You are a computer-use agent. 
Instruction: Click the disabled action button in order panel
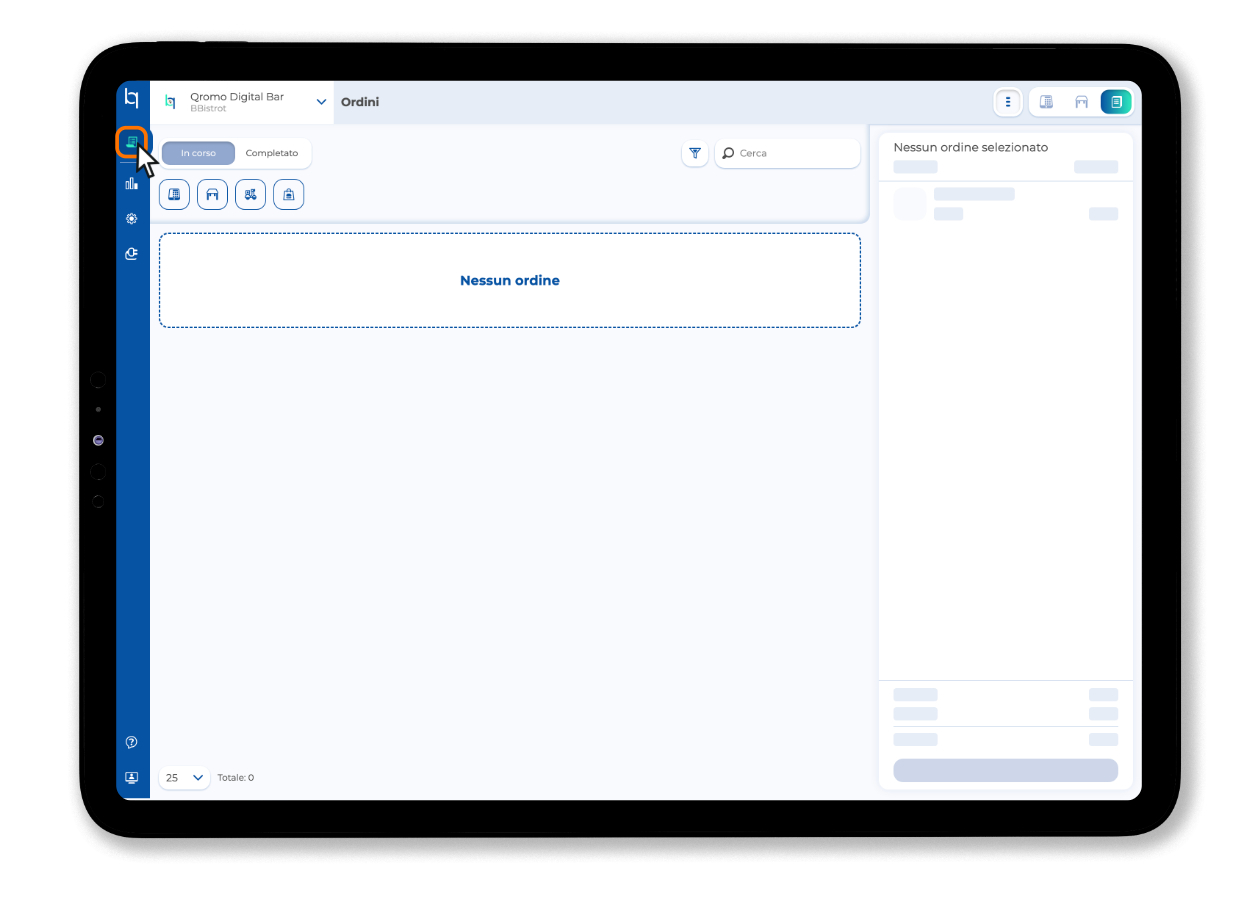(x=1005, y=770)
